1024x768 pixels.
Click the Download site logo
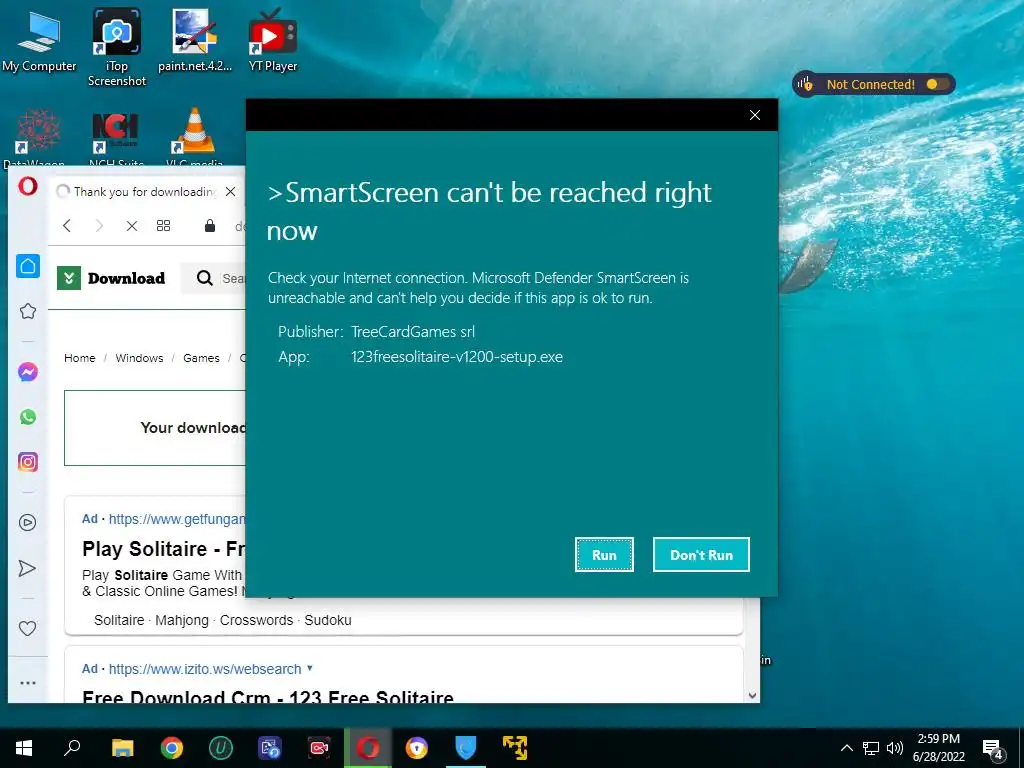(112, 278)
